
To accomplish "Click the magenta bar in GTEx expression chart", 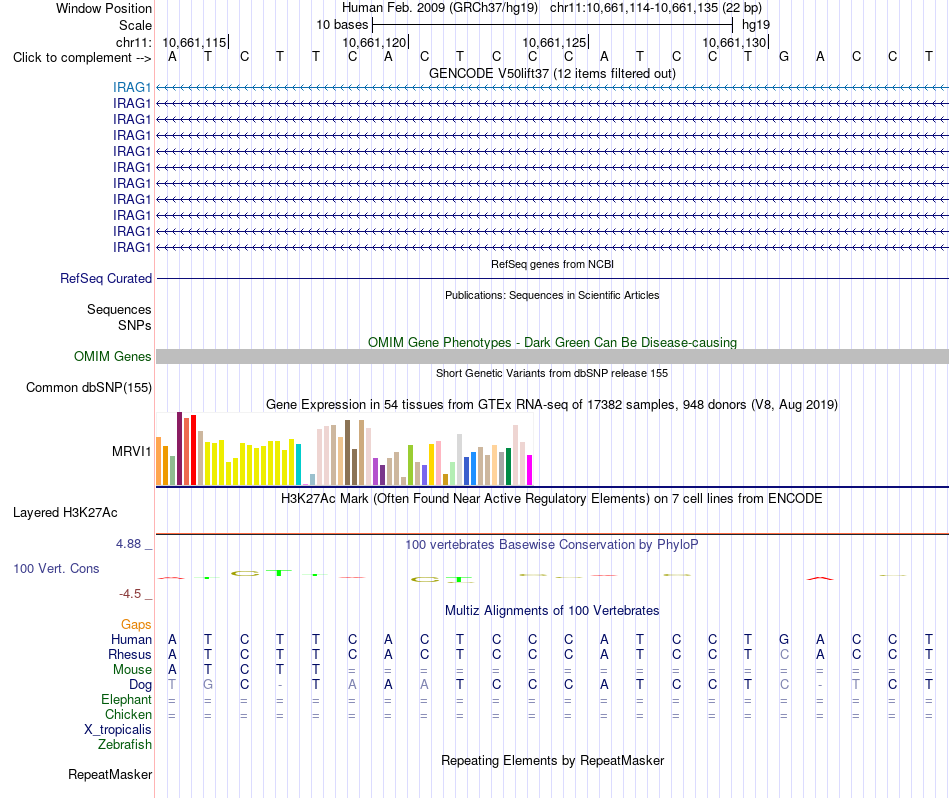I will tap(530, 470).
